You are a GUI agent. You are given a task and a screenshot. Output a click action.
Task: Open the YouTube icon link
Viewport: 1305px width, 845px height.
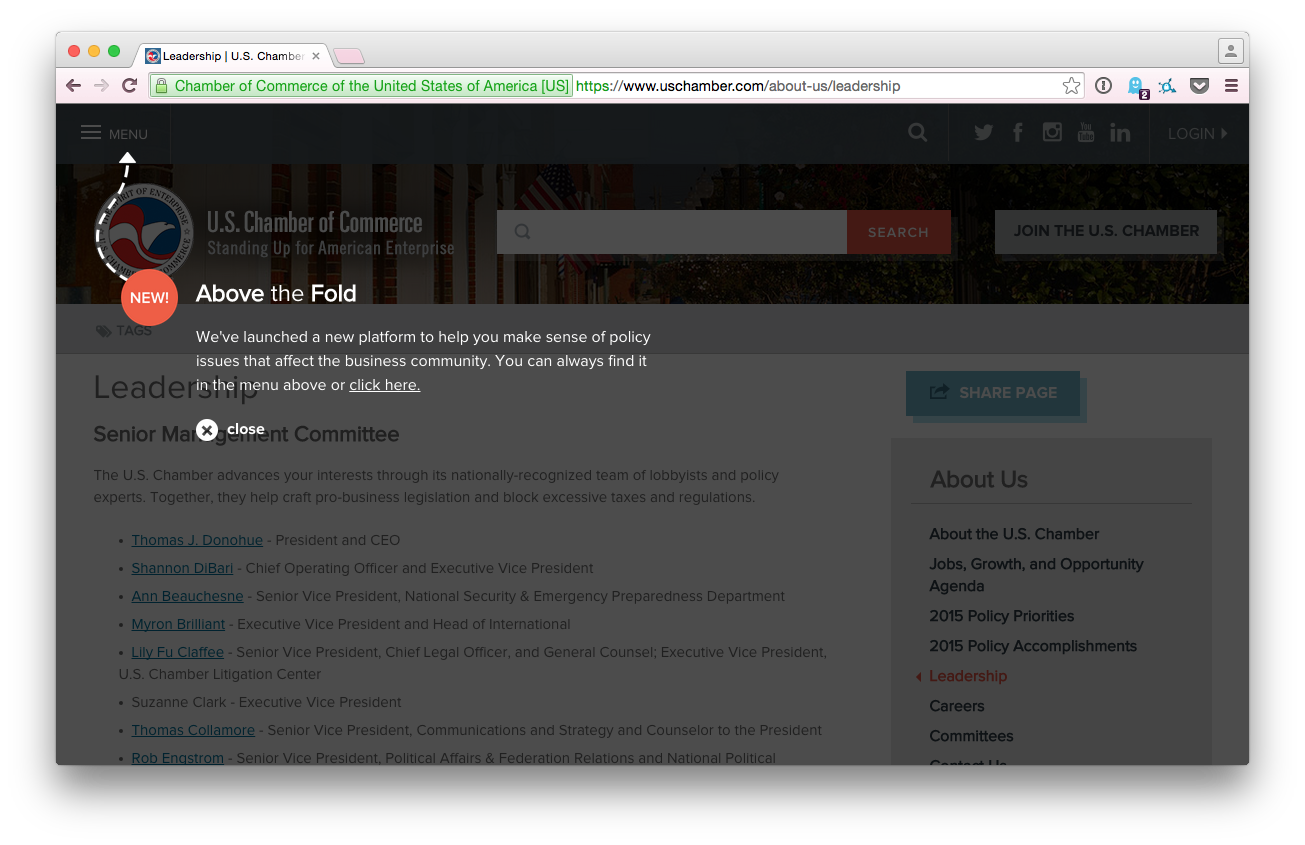pyautogui.click(x=1086, y=133)
